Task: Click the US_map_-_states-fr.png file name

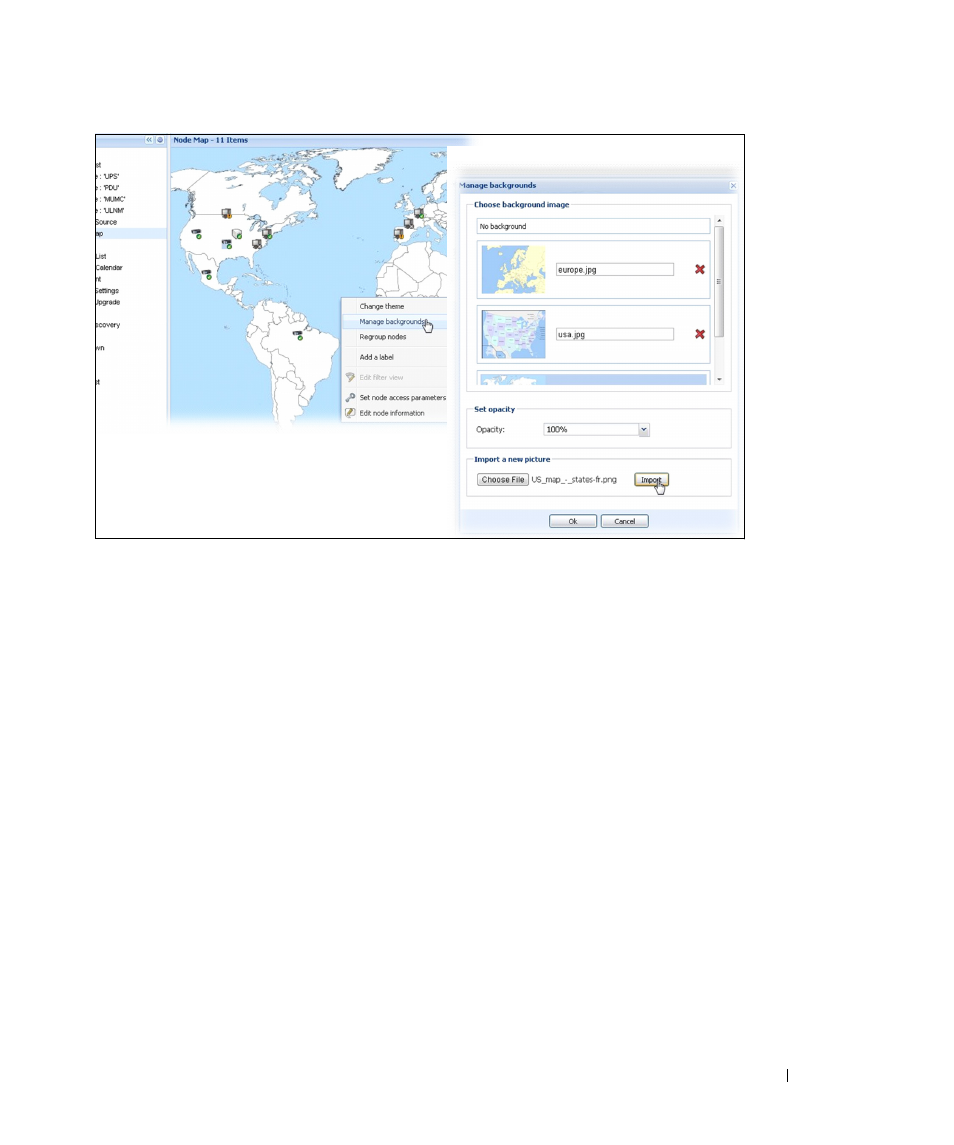Action: tap(574, 480)
